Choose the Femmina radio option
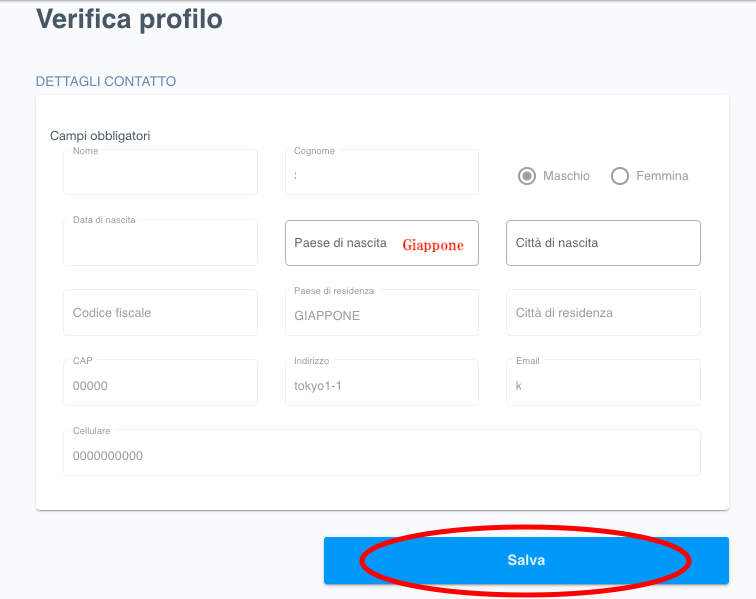This screenshot has height=599, width=756. (x=620, y=176)
